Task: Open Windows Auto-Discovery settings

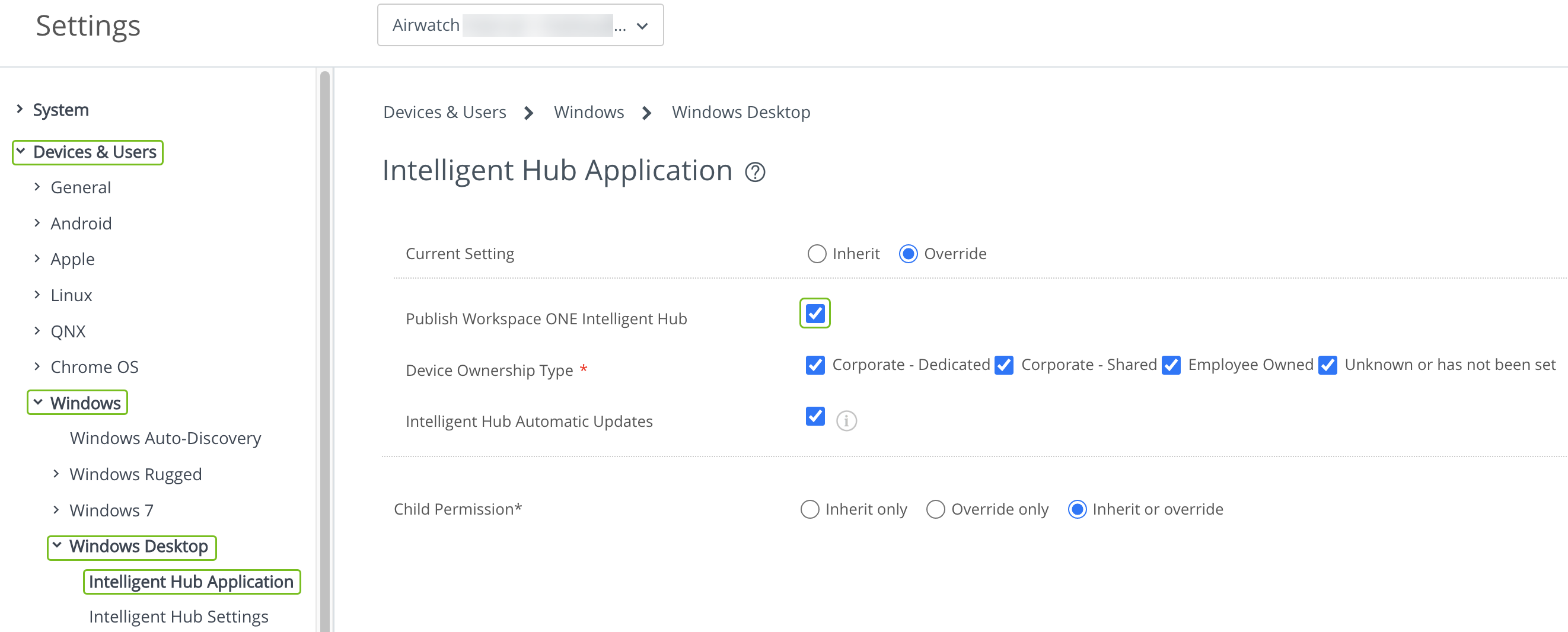Action: click(x=165, y=438)
